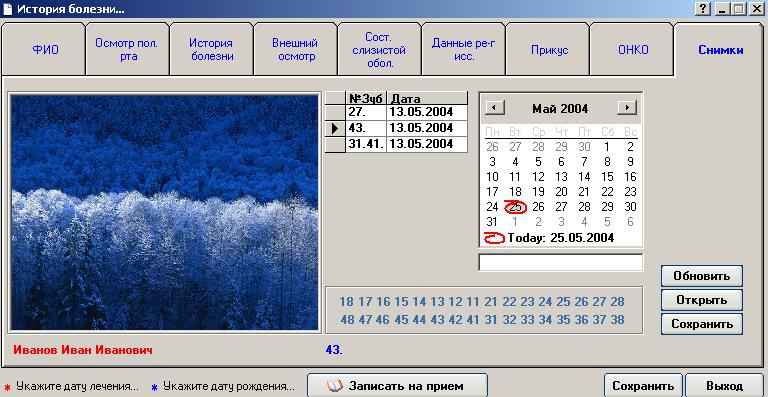Select tooth 48 in tooth chart
This screenshot has height=397, width=768.
tap(347, 320)
